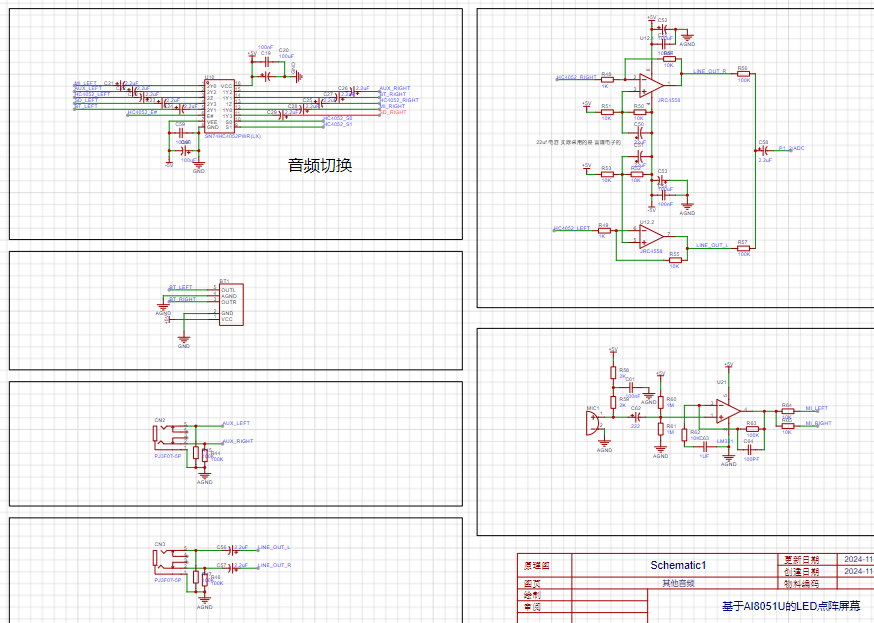Viewport: 874px width, 623px height.
Task: Select capacitor C62 near the microphone
Action: 635,417
